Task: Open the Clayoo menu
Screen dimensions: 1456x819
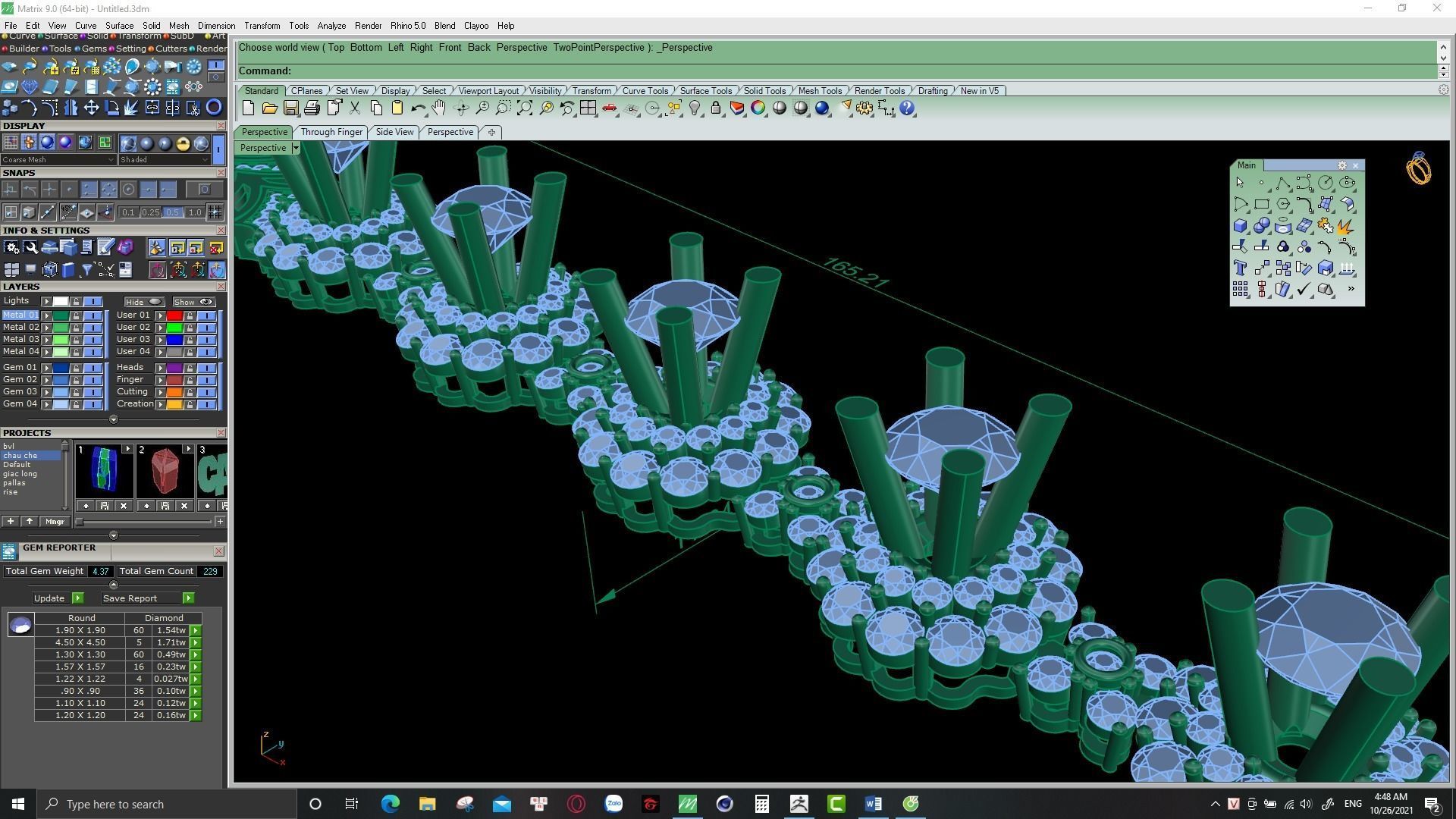Action: tap(476, 26)
